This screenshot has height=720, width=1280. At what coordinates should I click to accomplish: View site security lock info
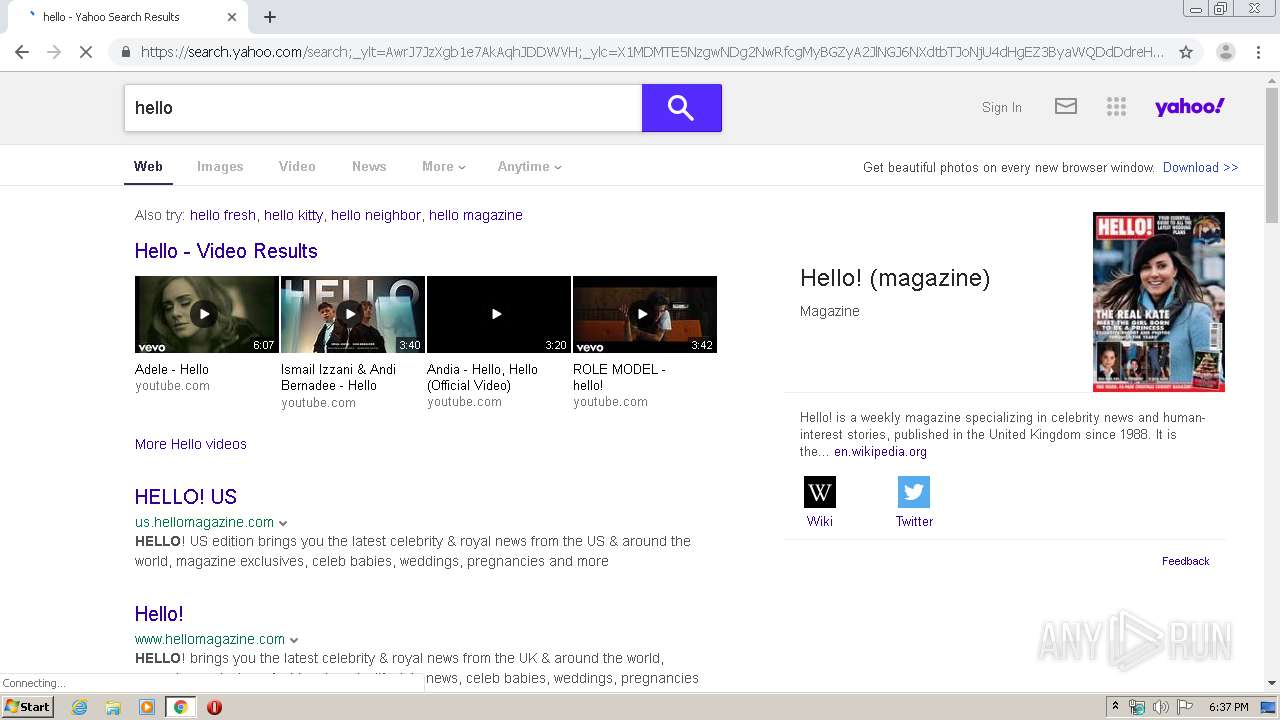click(x=125, y=52)
